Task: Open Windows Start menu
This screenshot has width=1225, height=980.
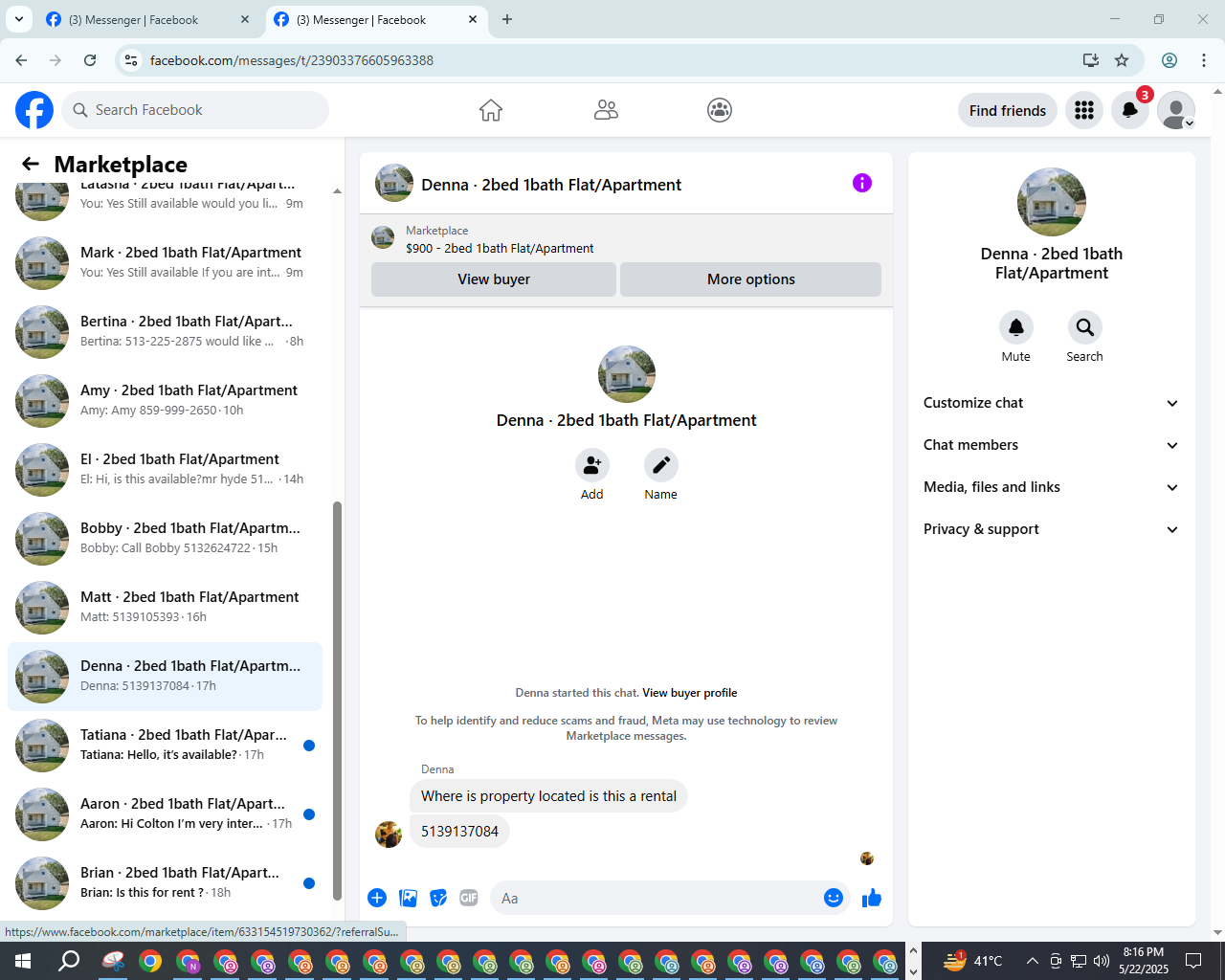Action: point(23,961)
